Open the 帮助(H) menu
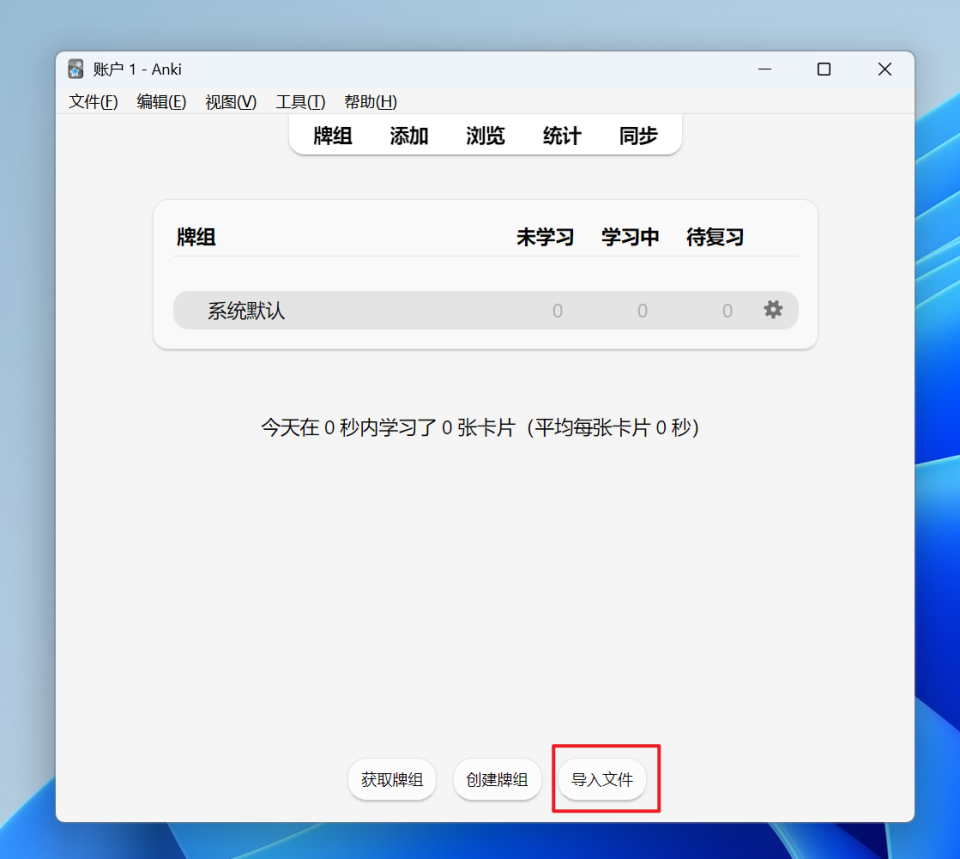The height and width of the screenshot is (859, 960). coord(370,102)
